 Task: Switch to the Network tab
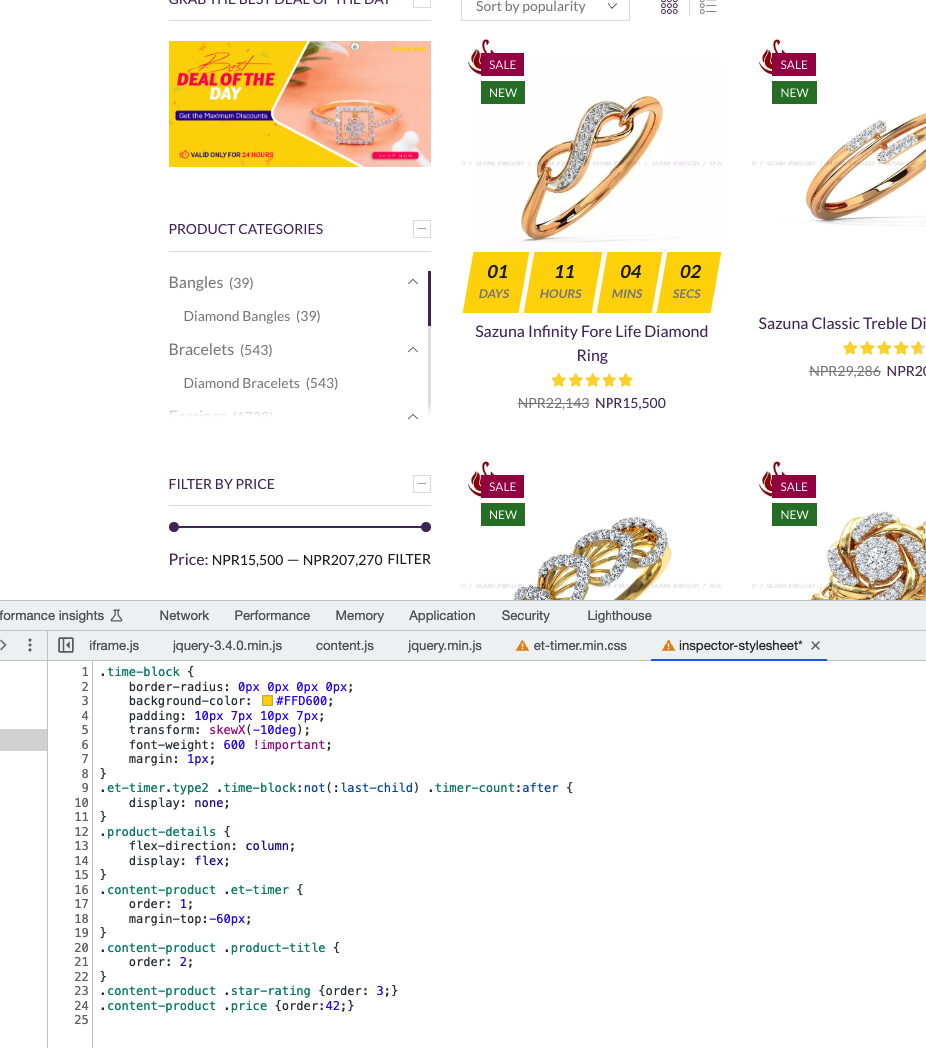point(184,616)
